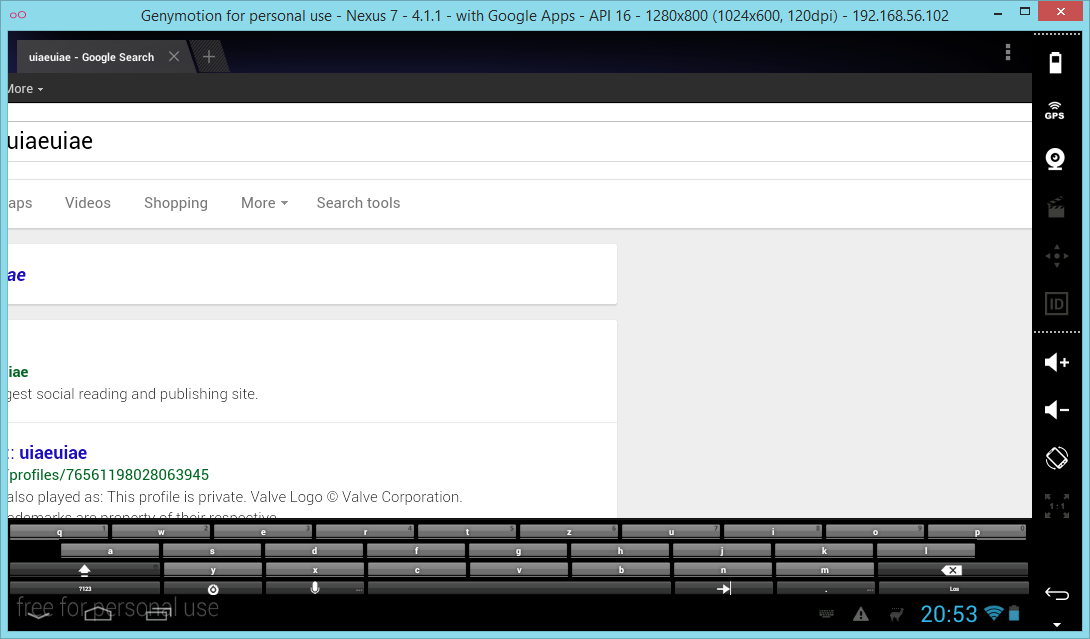Viewport: 1090px width, 639px height.
Task: Open the GPS widget in sidebar
Action: [1055, 110]
